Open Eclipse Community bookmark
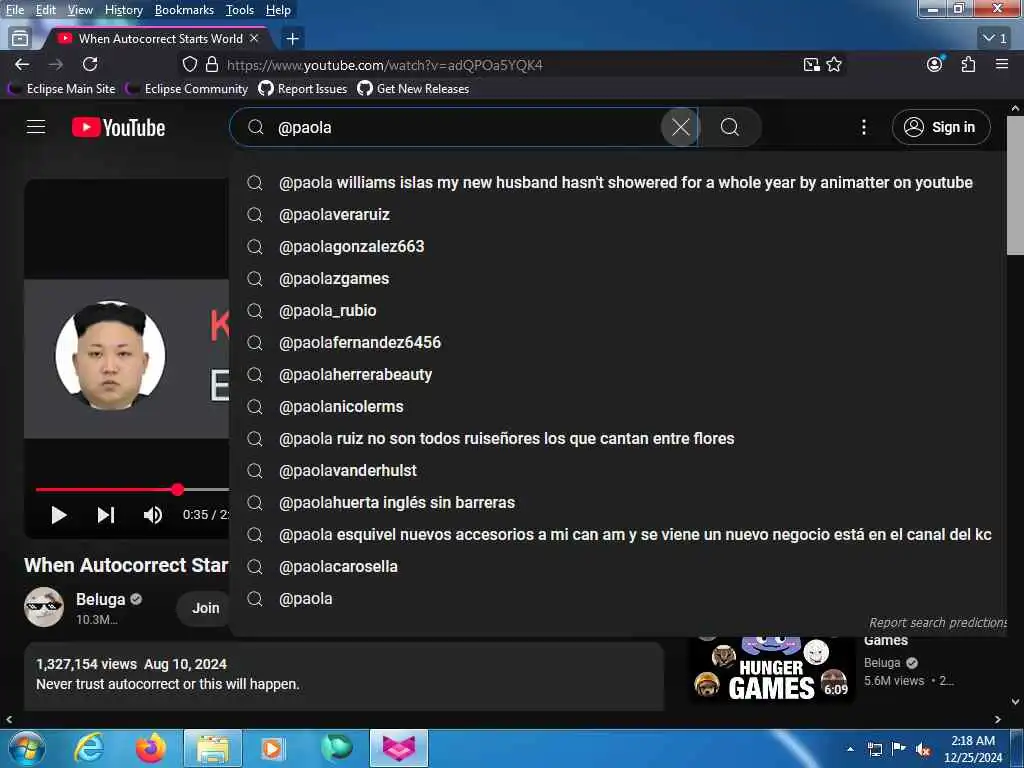 click(187, 89)
